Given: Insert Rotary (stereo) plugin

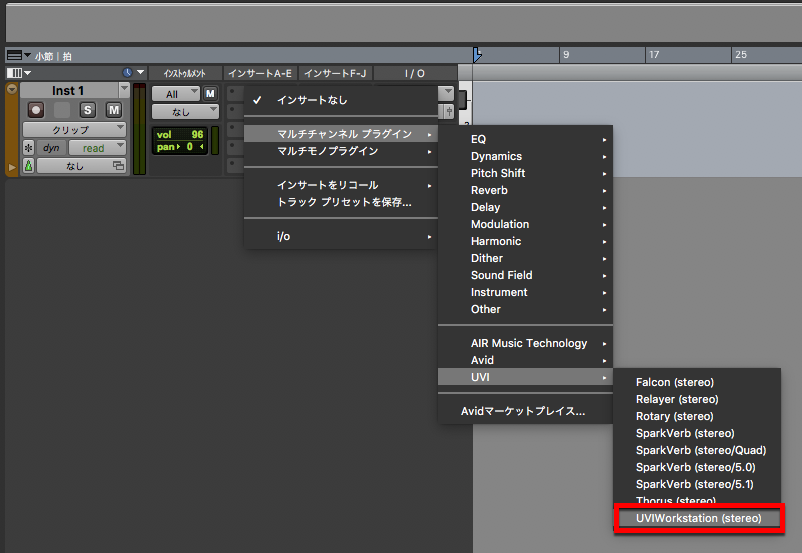Looking at the screenshot, I should click(x=697, y=416).
